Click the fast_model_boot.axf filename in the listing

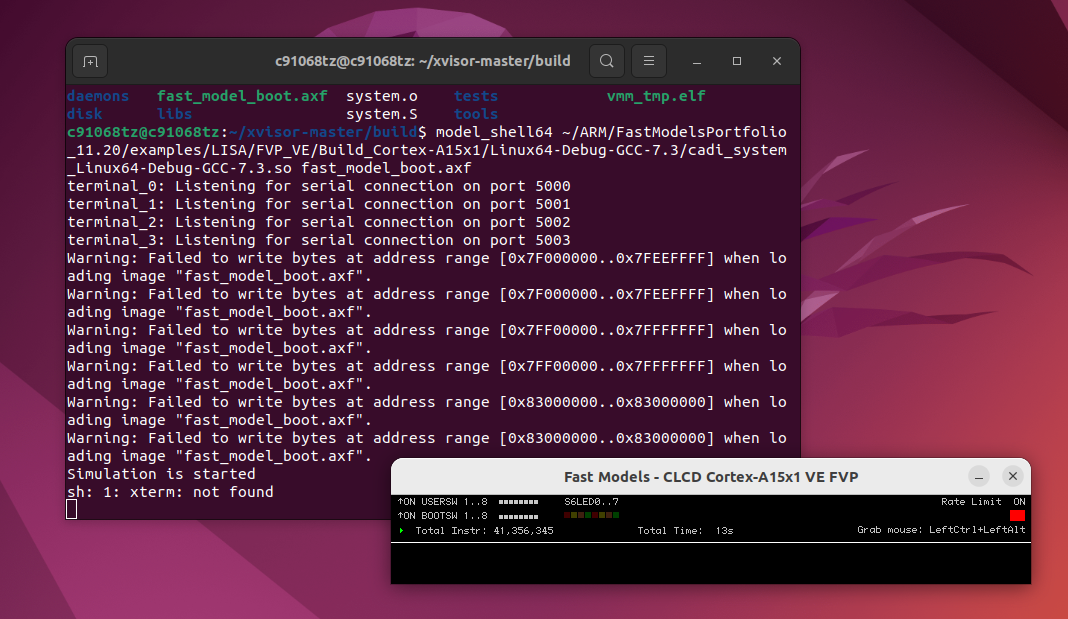242,95
